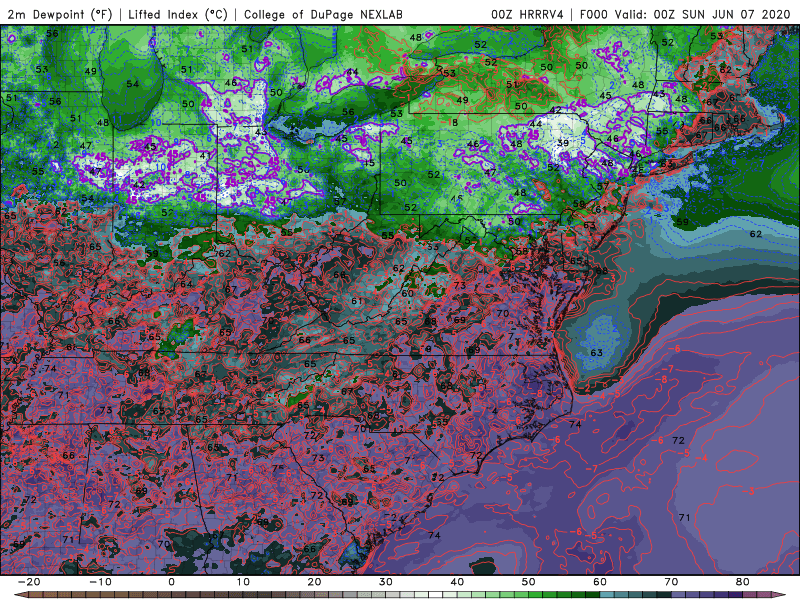Click the 20 label on the color scale
This screenshot has width=800, height=600.
[314, 582]
